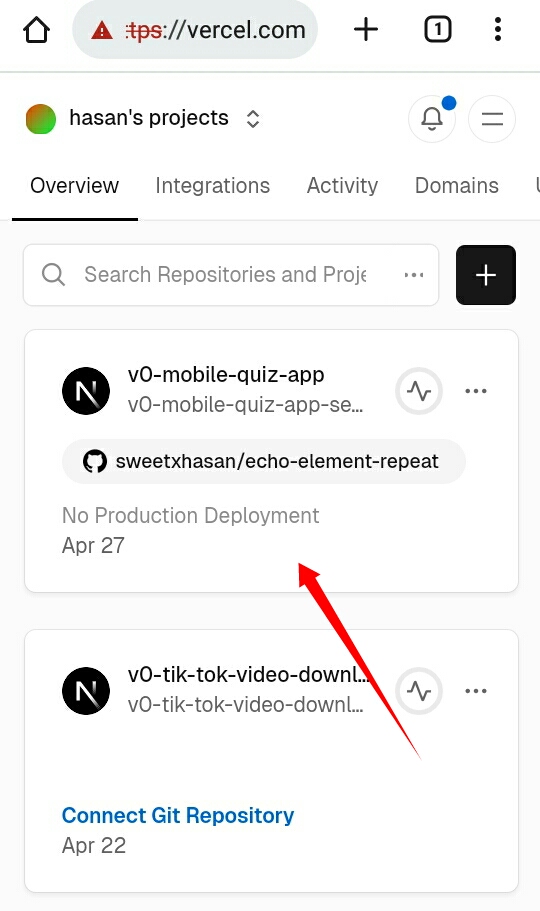The width and height of the screenshot is (540, 911).
Task: Open the insecure connection warning triangle
Action: coord(102,30)
